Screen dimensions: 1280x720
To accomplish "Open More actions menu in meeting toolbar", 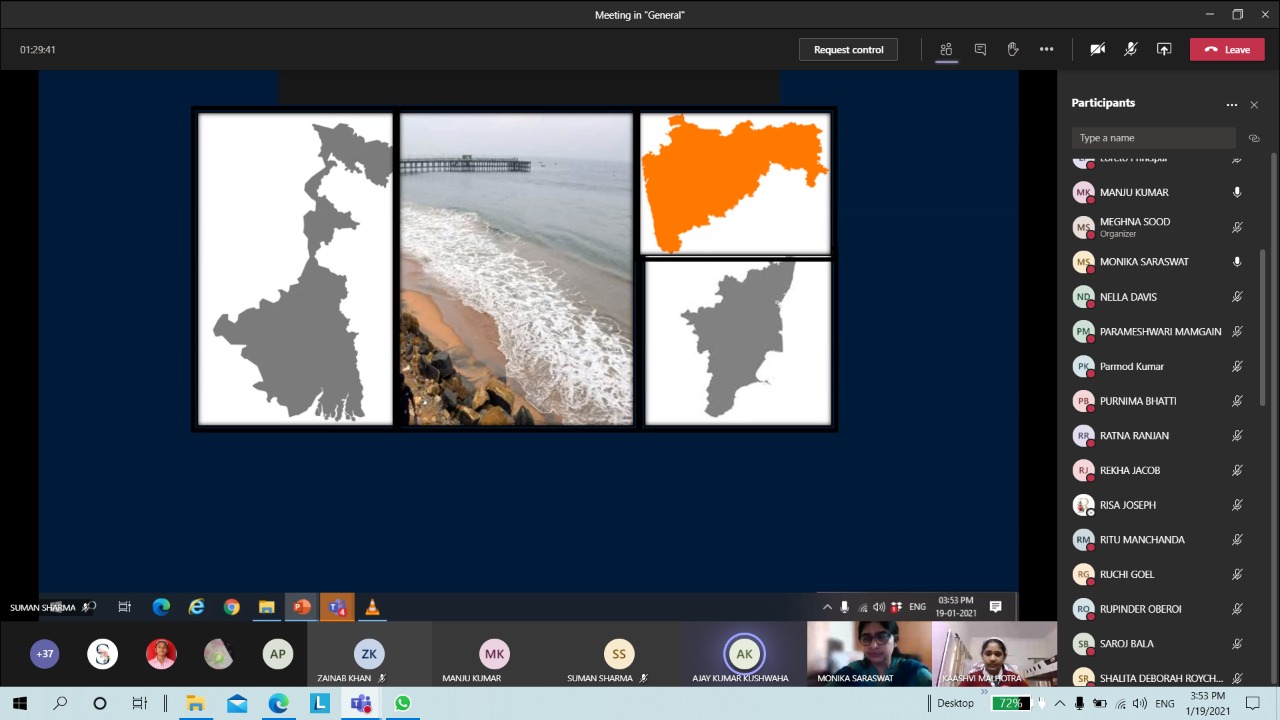I will point(1046,49).
